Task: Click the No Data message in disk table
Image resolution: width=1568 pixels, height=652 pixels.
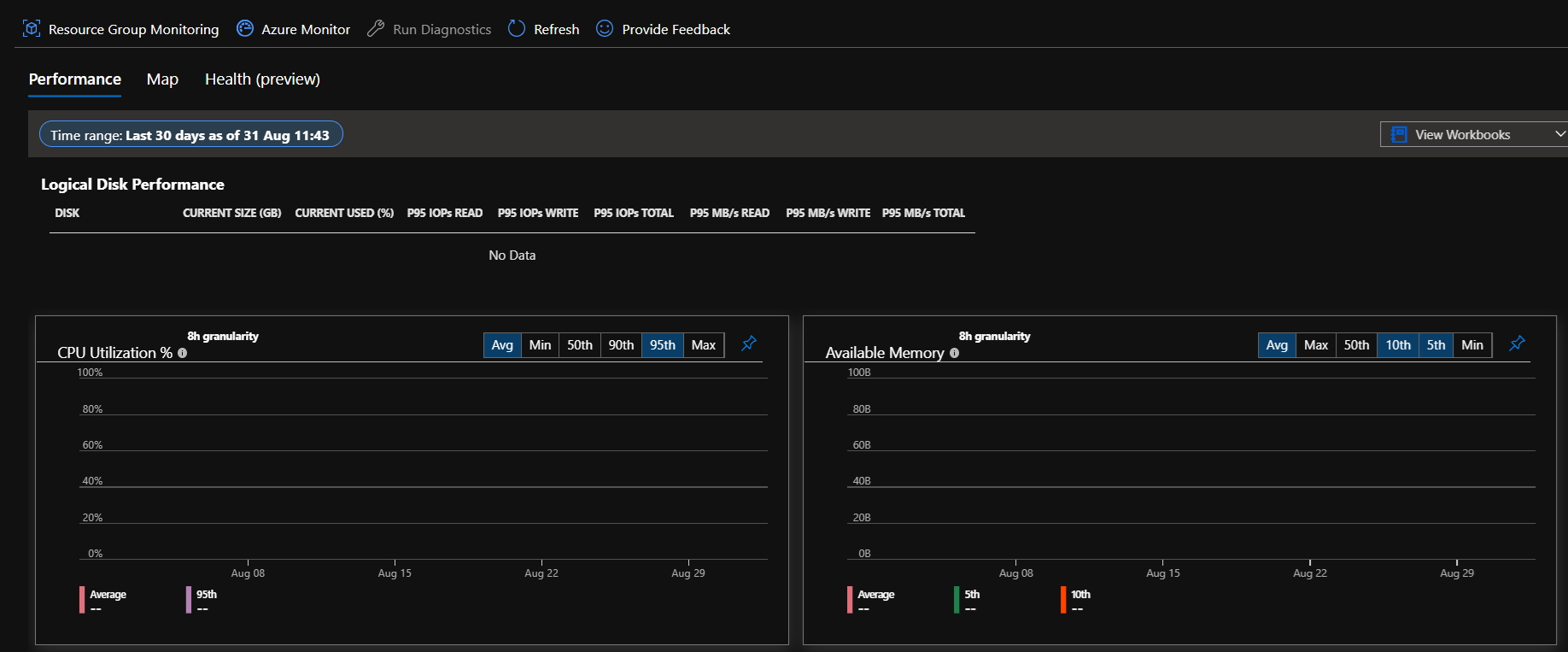Action: tap(512, 256)
